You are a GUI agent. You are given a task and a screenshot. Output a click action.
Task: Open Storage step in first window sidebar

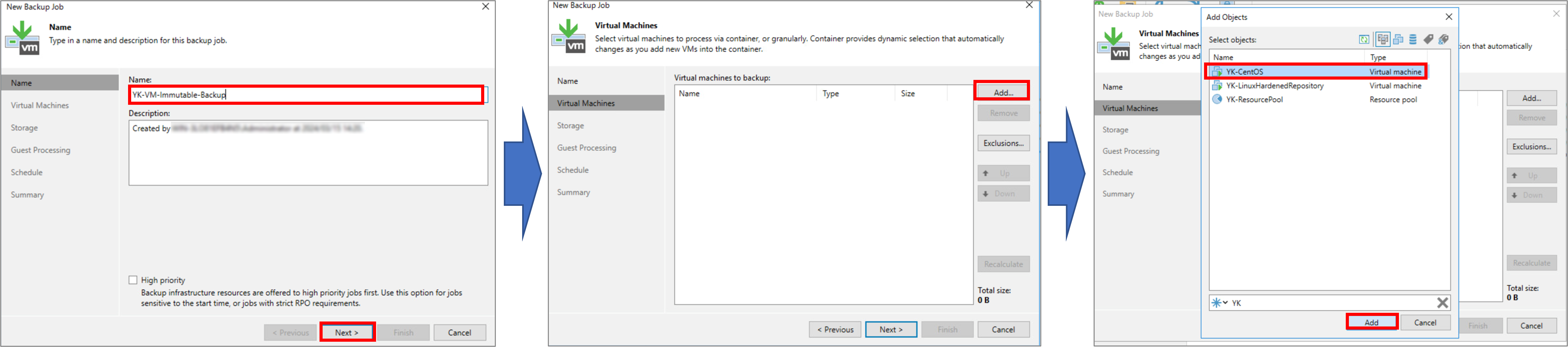pyautogui.click(x=24, y=128)
